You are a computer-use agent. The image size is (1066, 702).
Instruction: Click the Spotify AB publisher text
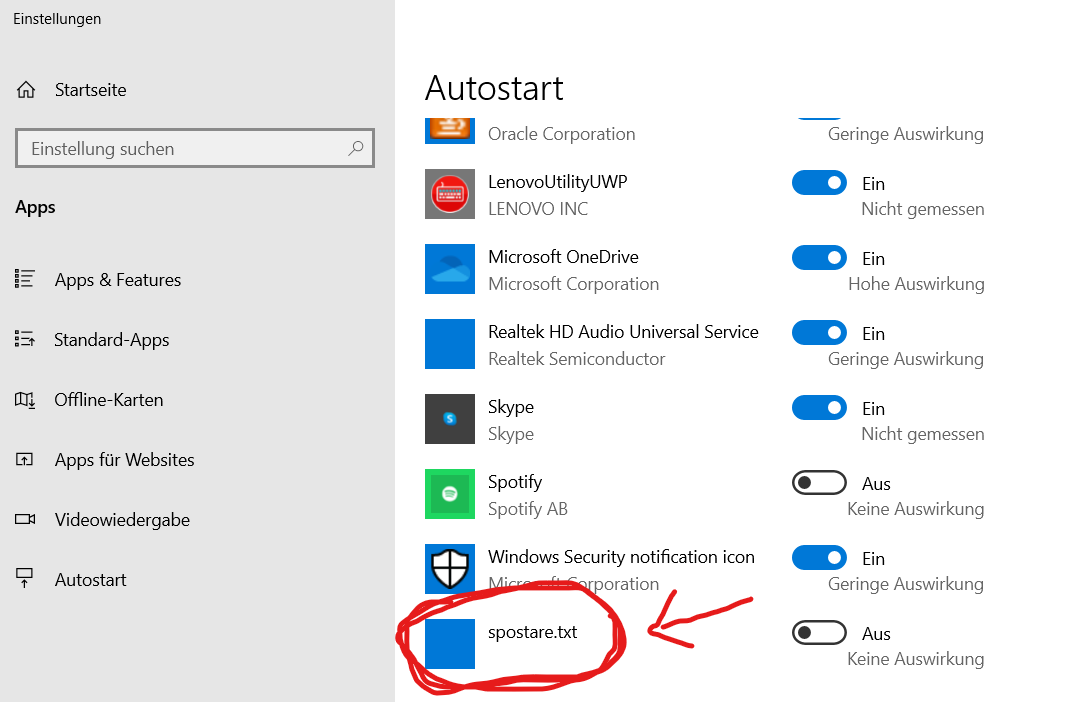(x=528, y=508)
